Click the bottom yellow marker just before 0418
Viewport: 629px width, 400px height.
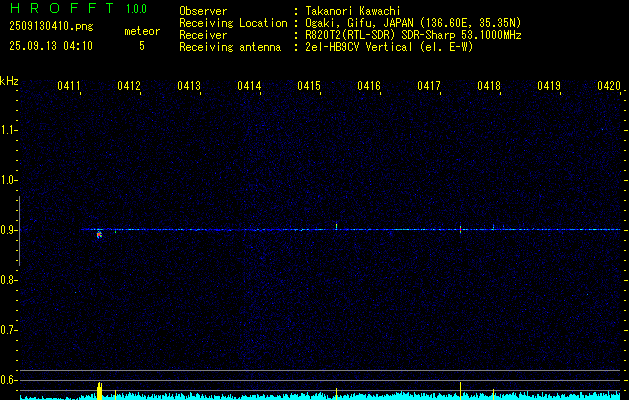(493, 394)
